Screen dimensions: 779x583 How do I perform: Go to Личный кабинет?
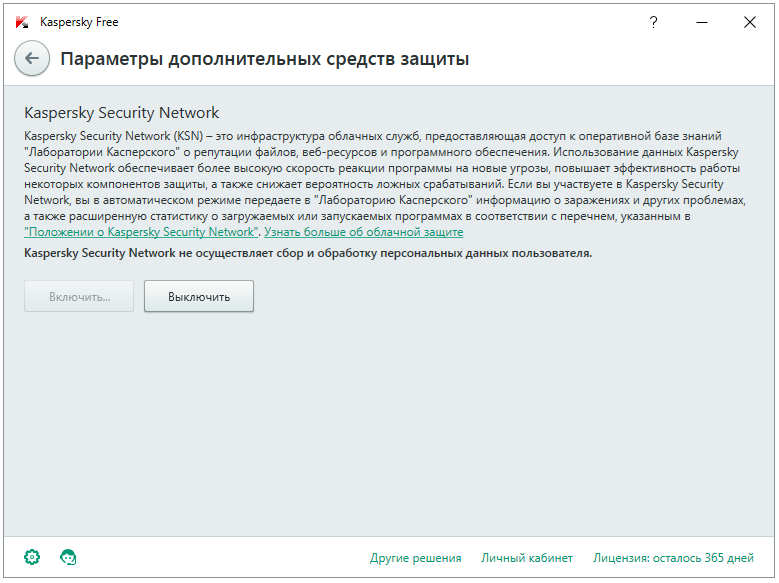pos(527,558)
